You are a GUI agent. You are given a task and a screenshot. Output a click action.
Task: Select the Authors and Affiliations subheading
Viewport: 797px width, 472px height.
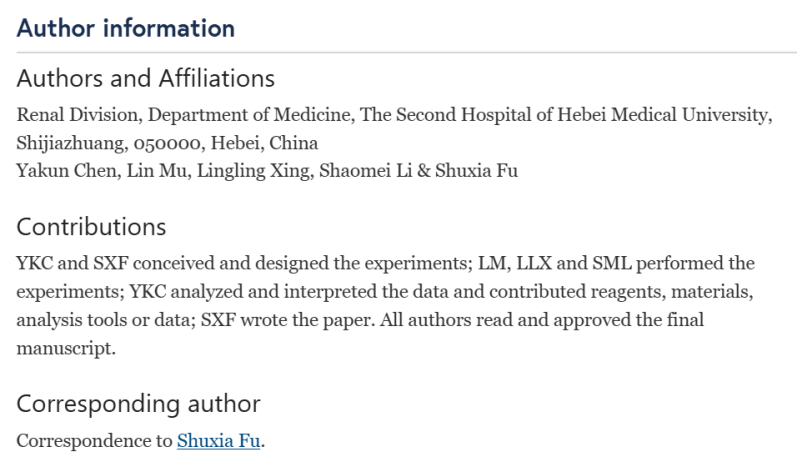click(x=145, y=78)
